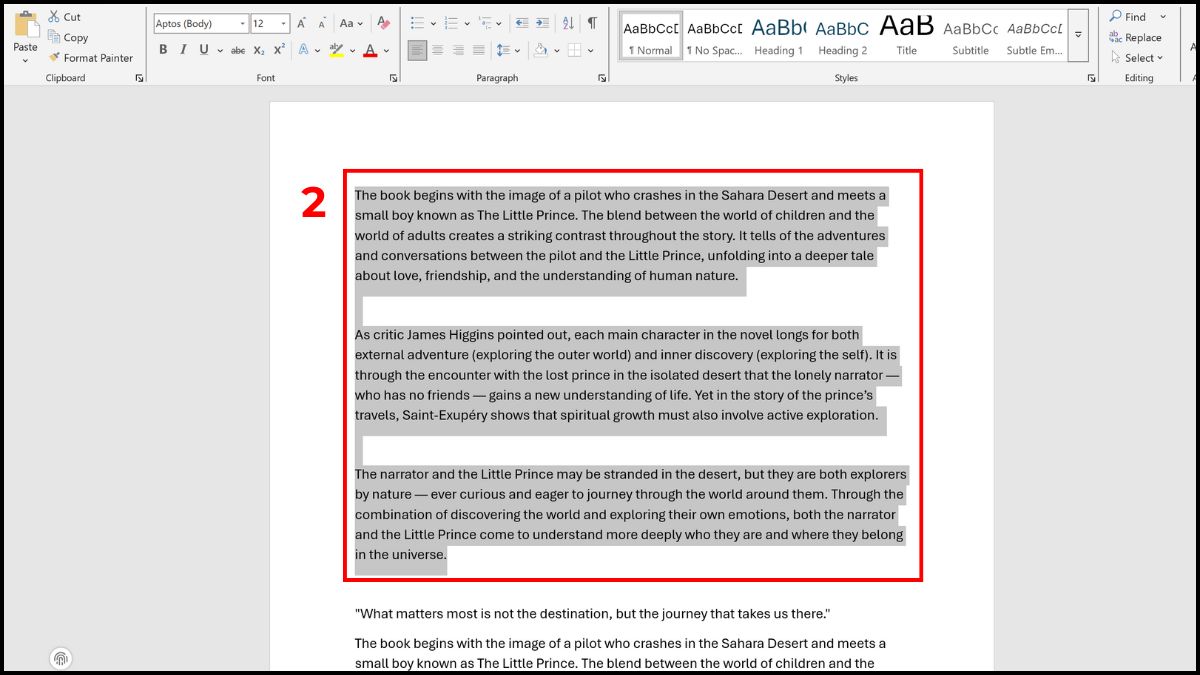Expand the numbering library dropdown arrow

[466, 23]
